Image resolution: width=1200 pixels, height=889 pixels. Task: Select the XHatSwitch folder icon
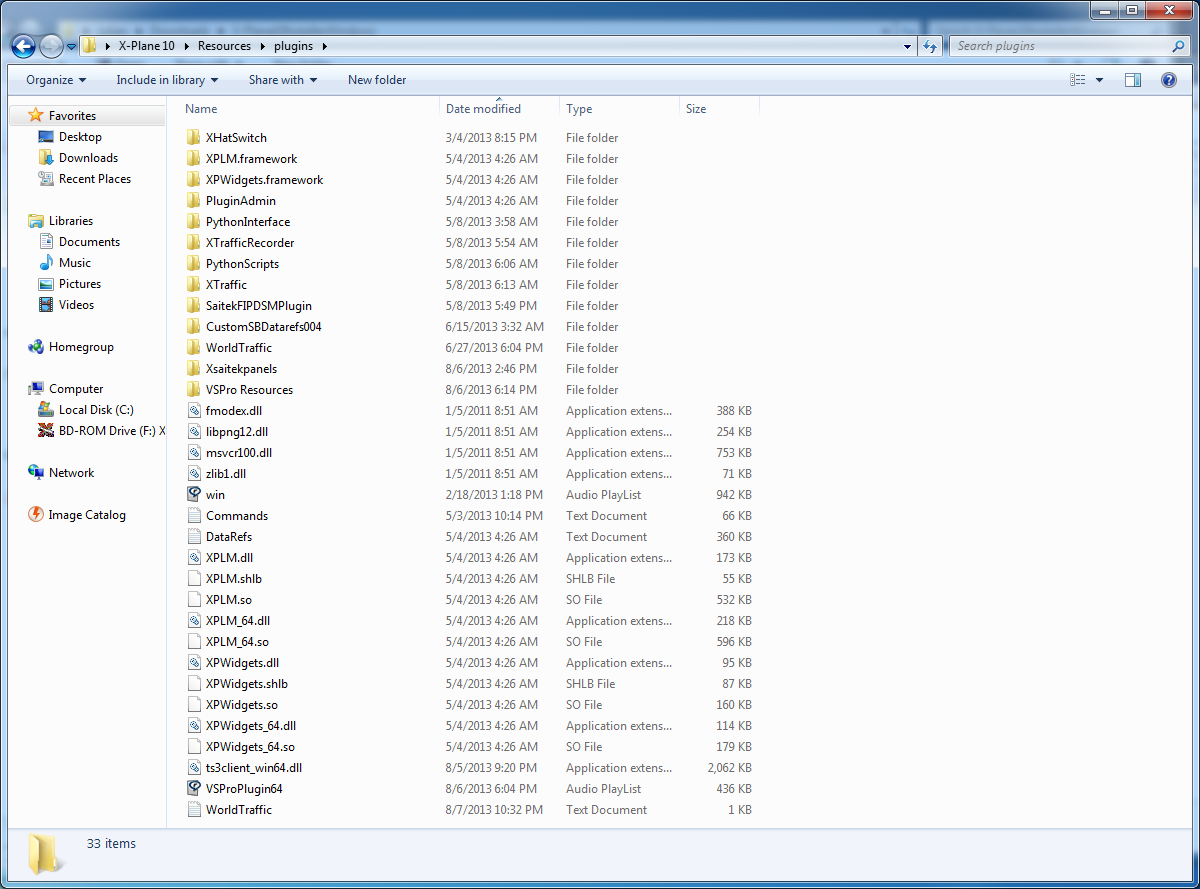coord(194,138)
